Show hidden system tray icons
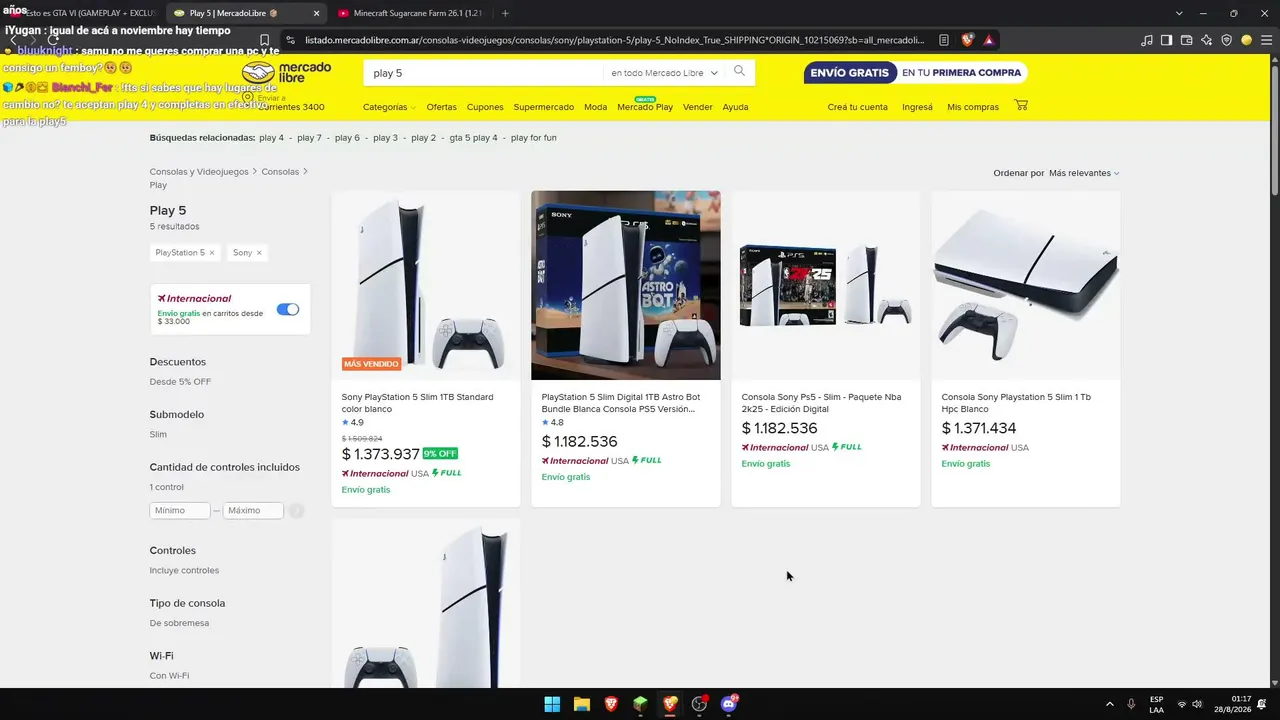This screenshot has width=1280, height=720. [1109, 704]
